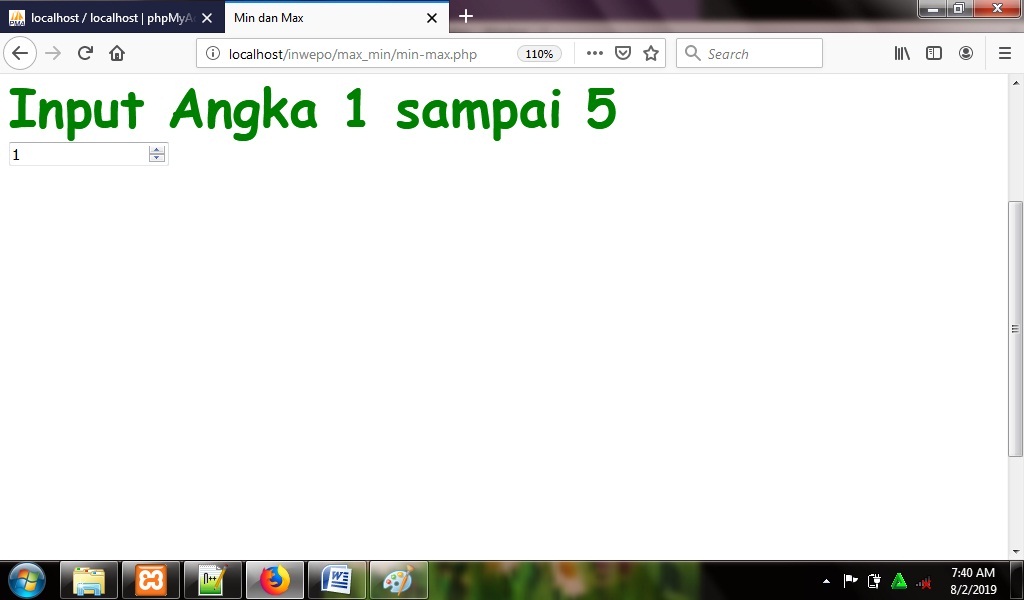Click the browser back arrow button
This screenshot has width=1024, height=600.
[20, 54]
